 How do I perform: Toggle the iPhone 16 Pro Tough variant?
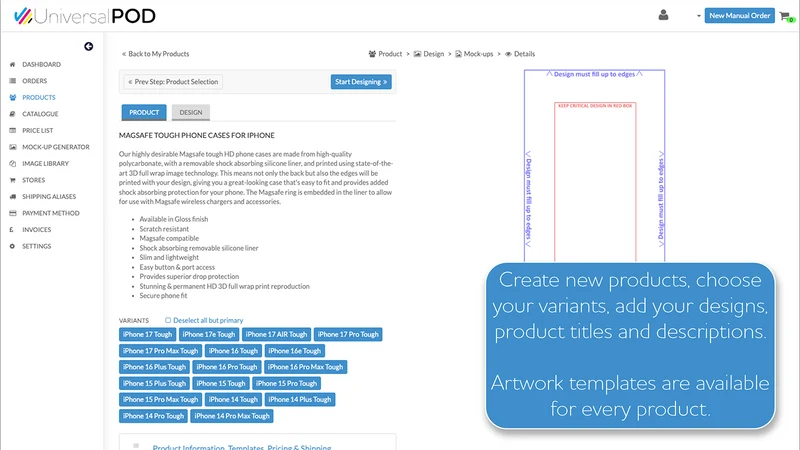(x=227, y=367)
